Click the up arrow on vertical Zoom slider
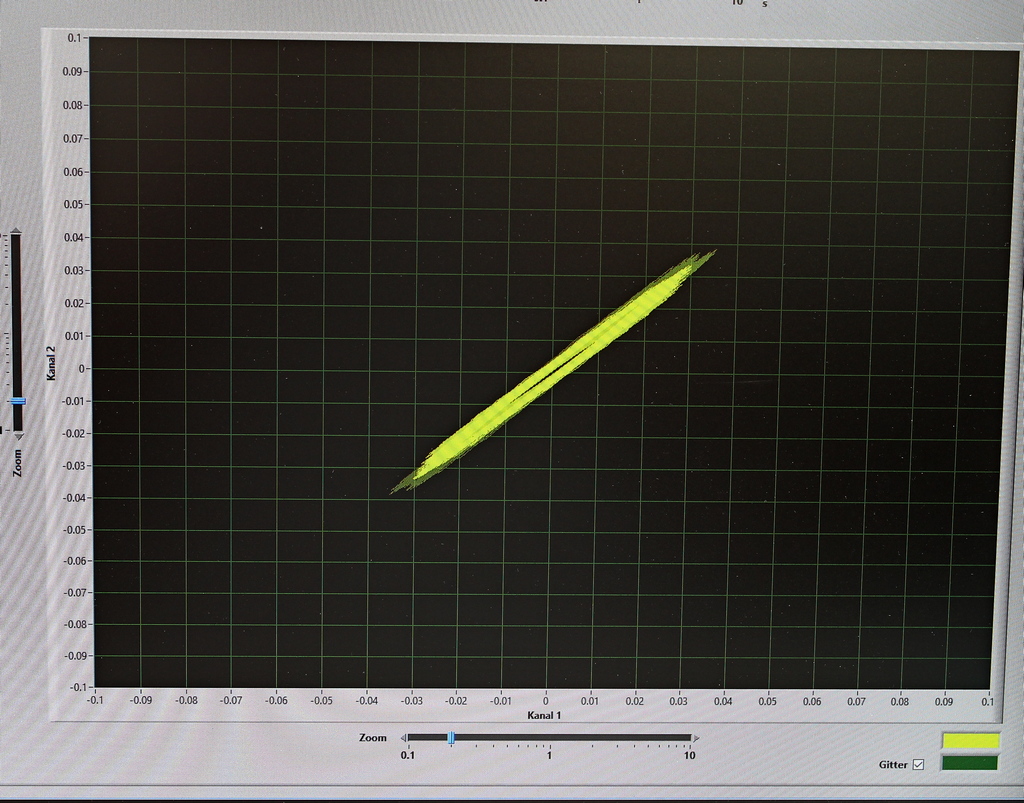This screenshot has height=803, width=1024. pyautogui.click(x=15, y=232)
